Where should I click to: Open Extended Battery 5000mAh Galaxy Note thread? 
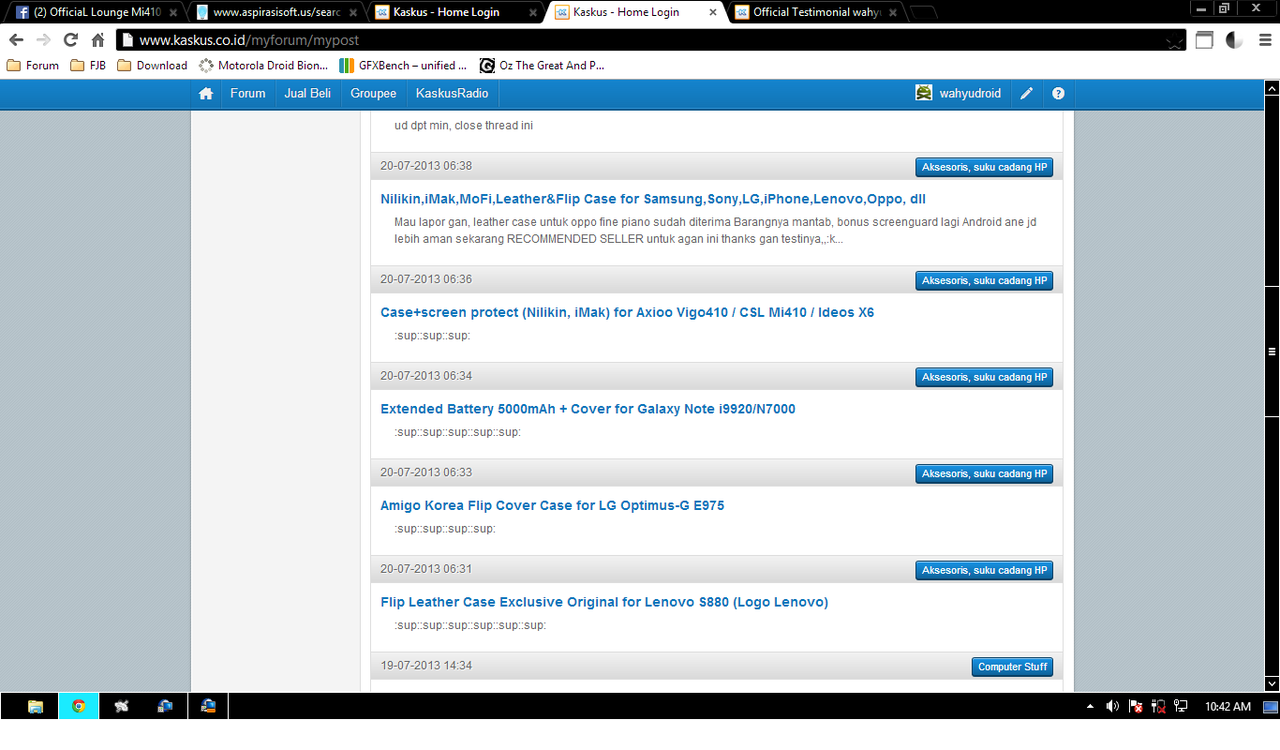(x=588, y=409)
